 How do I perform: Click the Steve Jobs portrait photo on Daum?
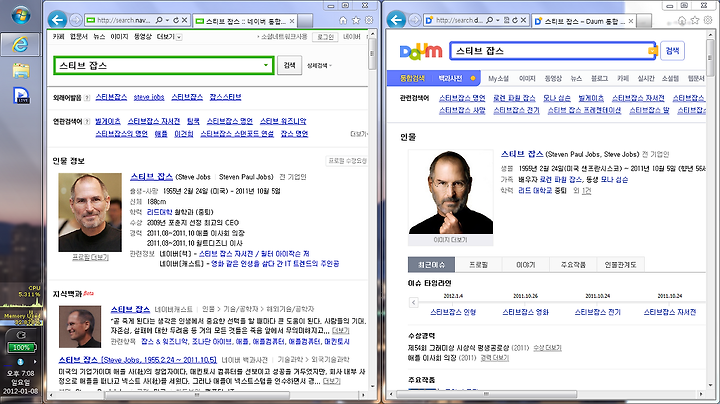pyautogui.click(x=450, y=192)
